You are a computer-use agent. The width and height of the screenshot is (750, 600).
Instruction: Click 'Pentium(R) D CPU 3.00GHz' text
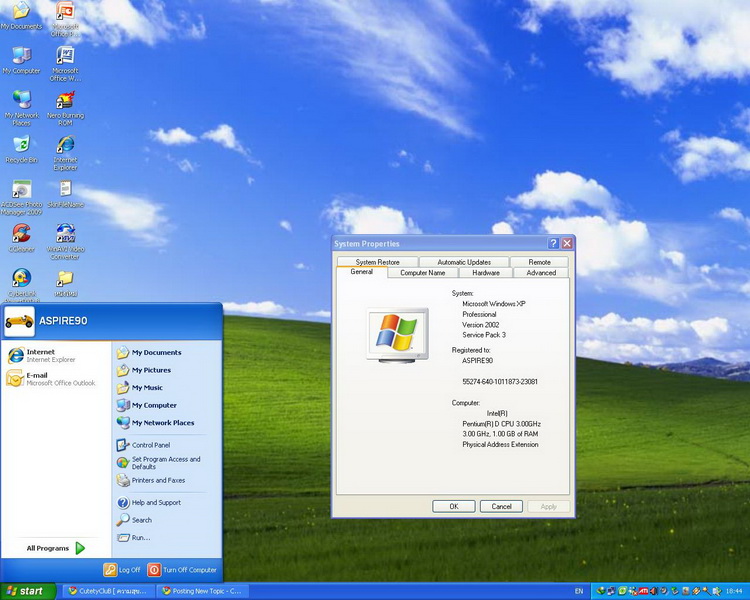tap(501, 424)
